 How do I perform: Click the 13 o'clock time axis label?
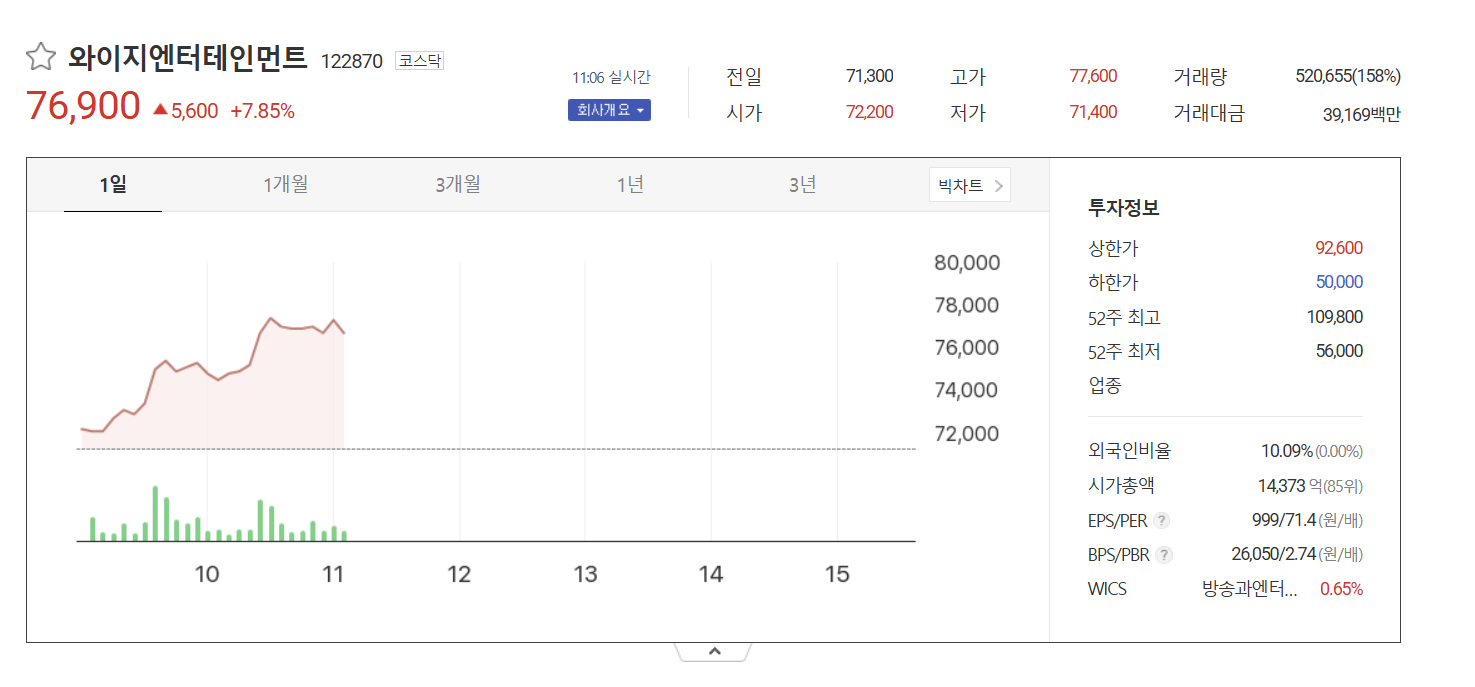click(585, 574)
